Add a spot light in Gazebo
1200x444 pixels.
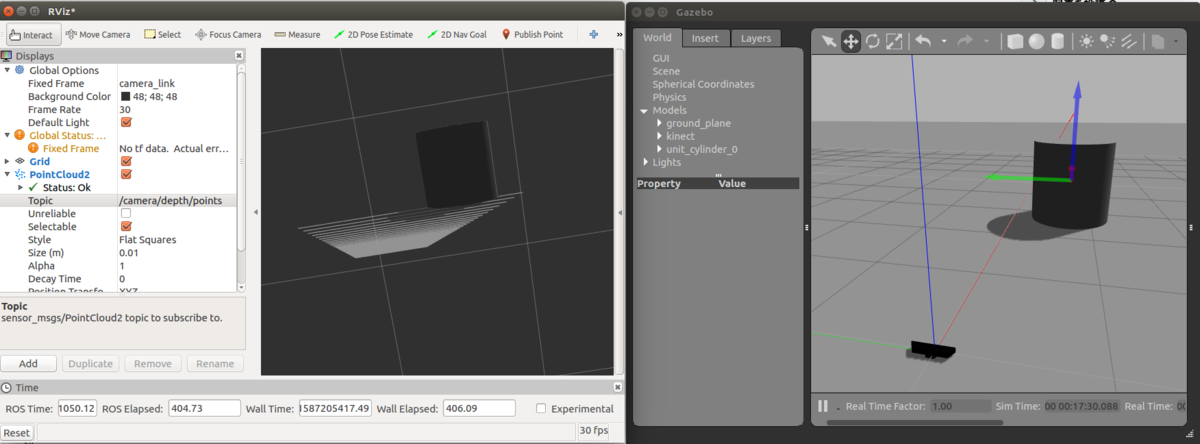pos(1108,41)
